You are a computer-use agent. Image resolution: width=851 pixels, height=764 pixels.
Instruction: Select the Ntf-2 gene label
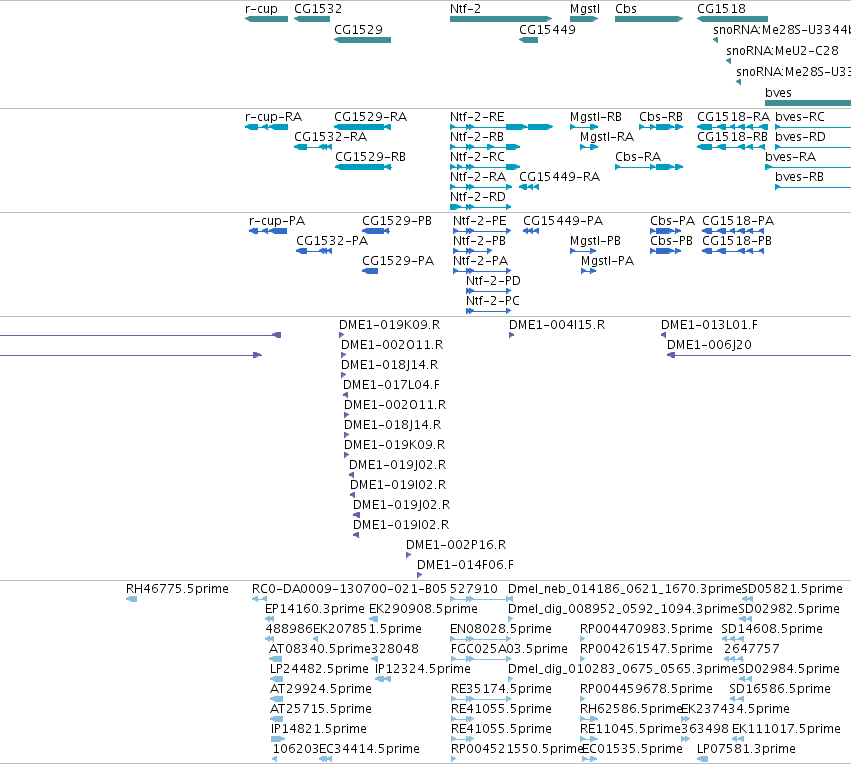point(465,9)
